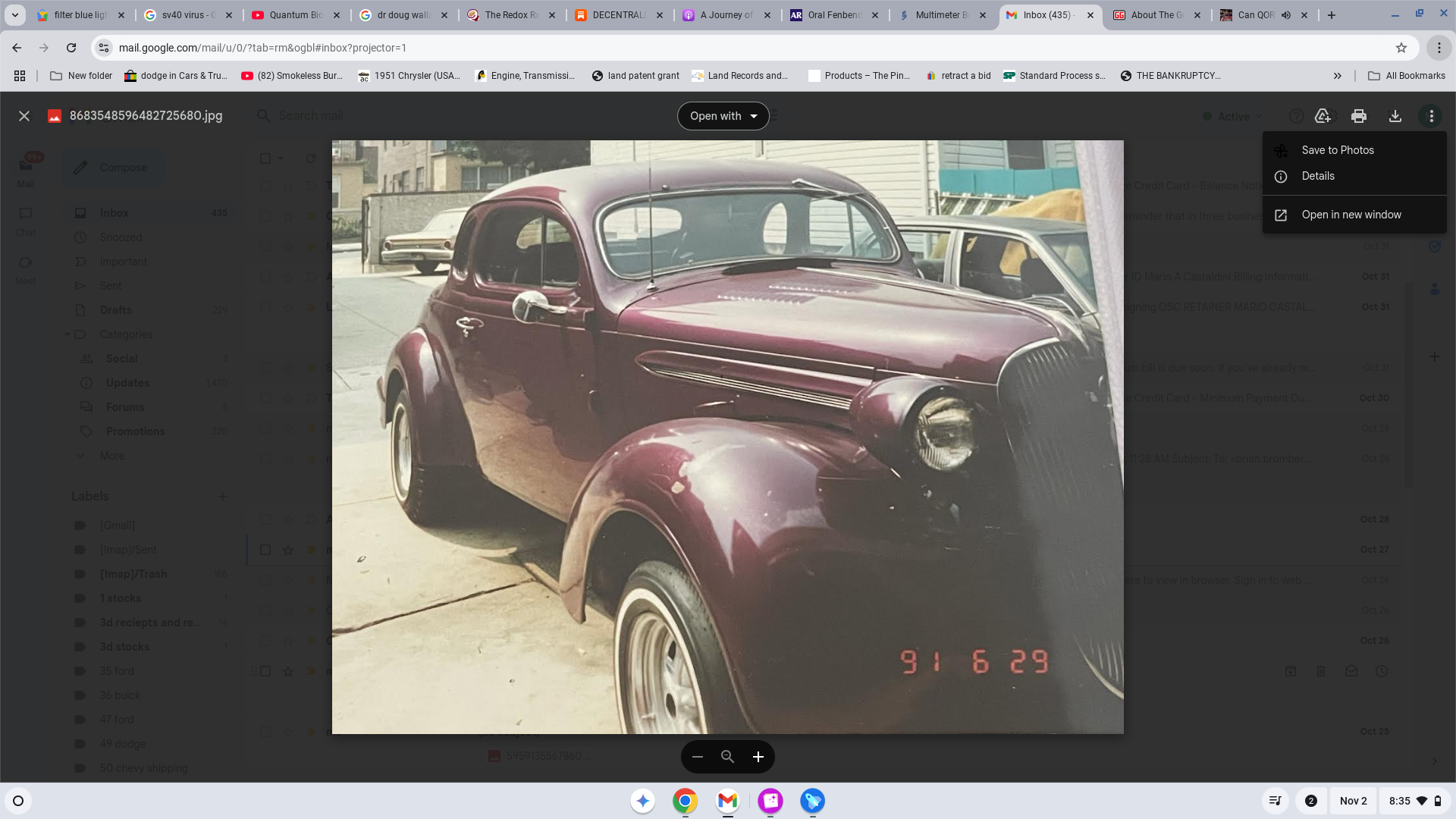Open the launcher circle button
Screen dimensions: 1456x819
click(18, 801)
